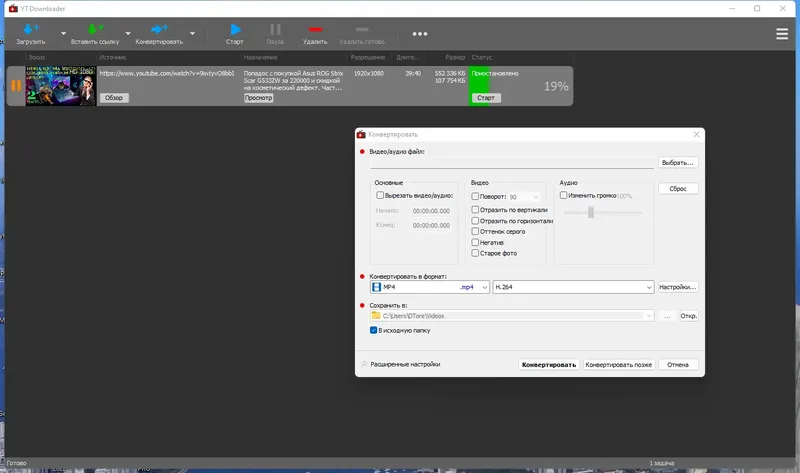Click the 1920x1080 resolution cell
This screenshot has width=800, height=473.
[369, 73]
